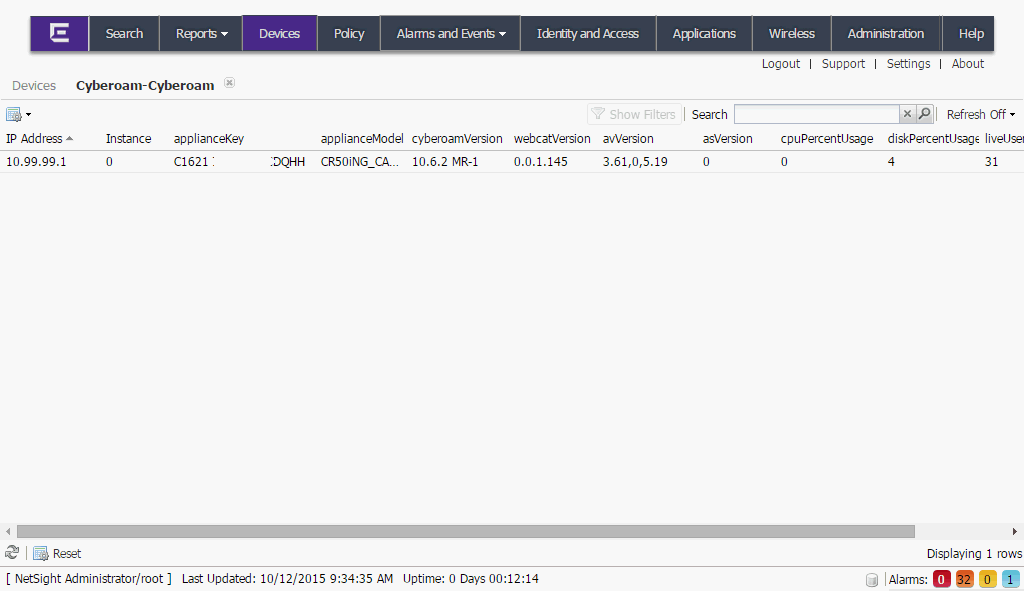Click into the Search input field
Image resolution: width=1024 pixels, height=591 pixels.
coord(816,114)
